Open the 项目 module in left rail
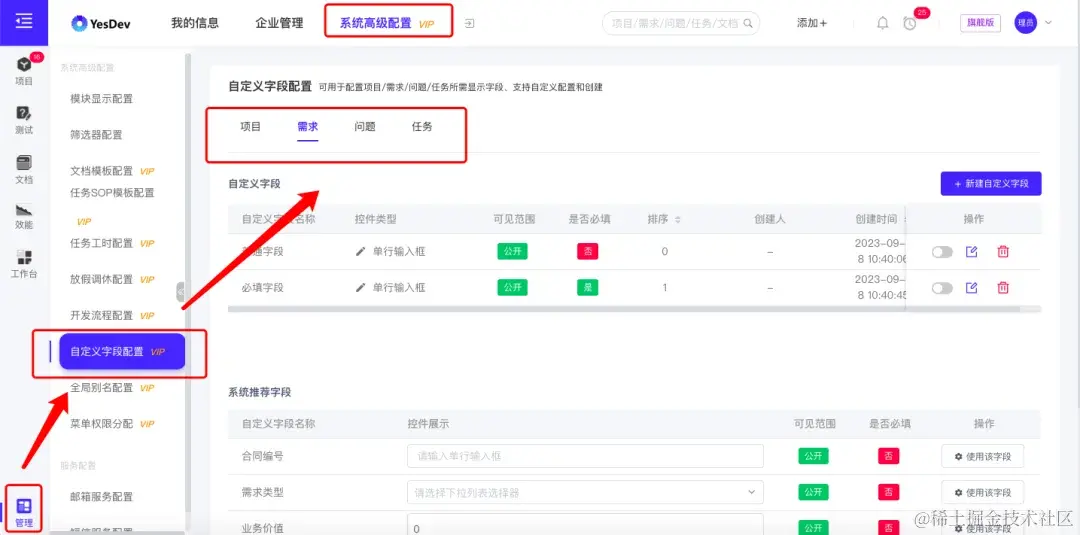Screen dimensions: 1080x535 coord(23,71)
